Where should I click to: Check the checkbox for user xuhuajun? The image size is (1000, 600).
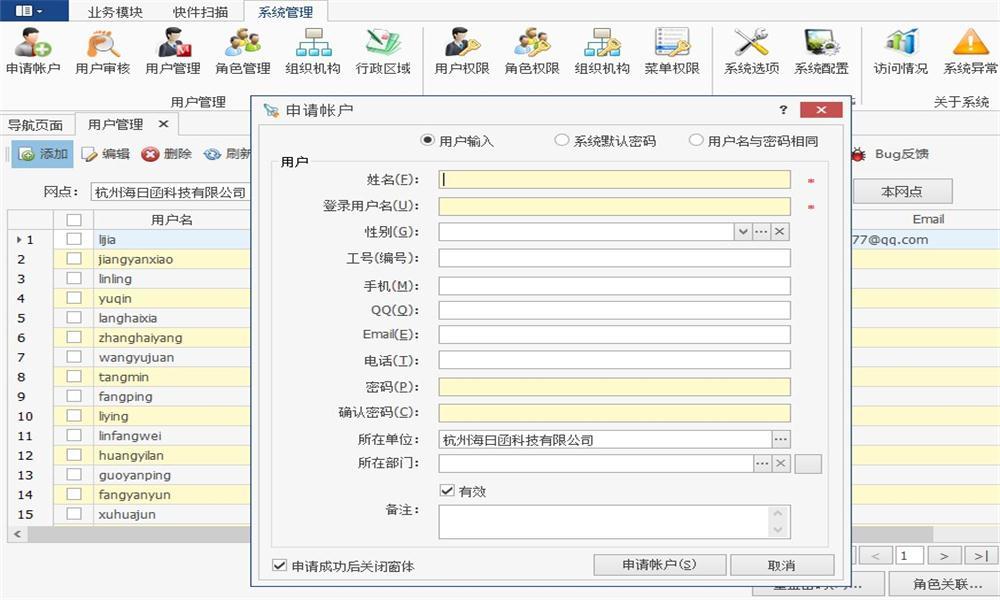point(74,514)
